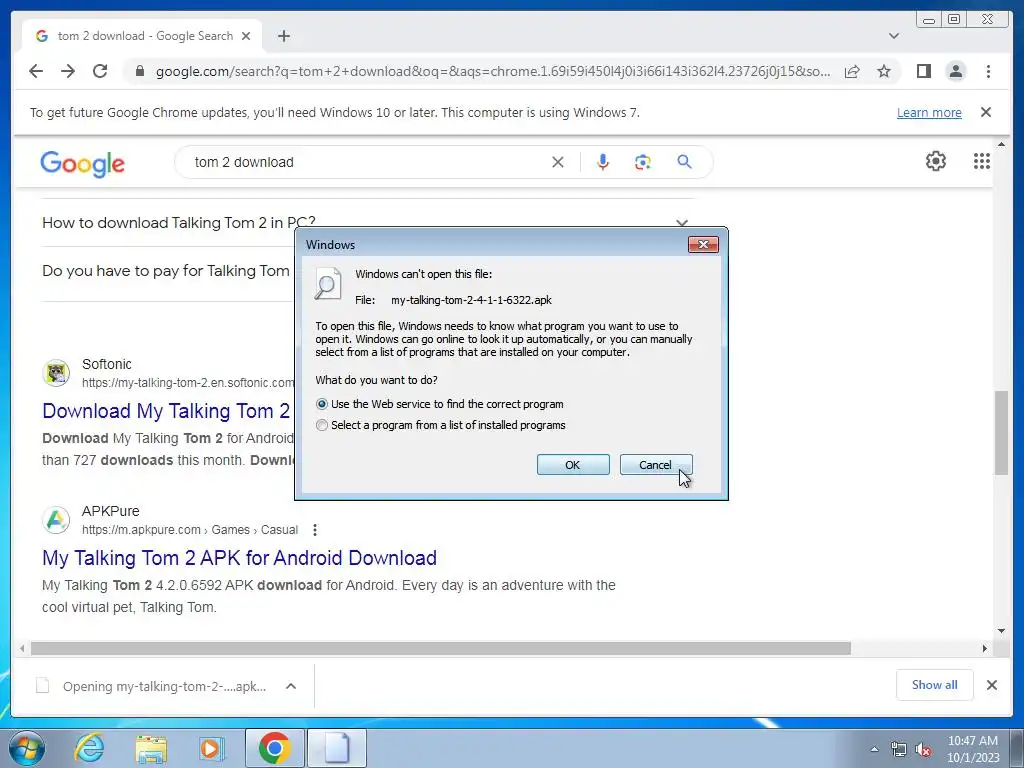Open Chrome's three-dot menu
This screenshot has width=1024, height=768.
coord(988,71)
